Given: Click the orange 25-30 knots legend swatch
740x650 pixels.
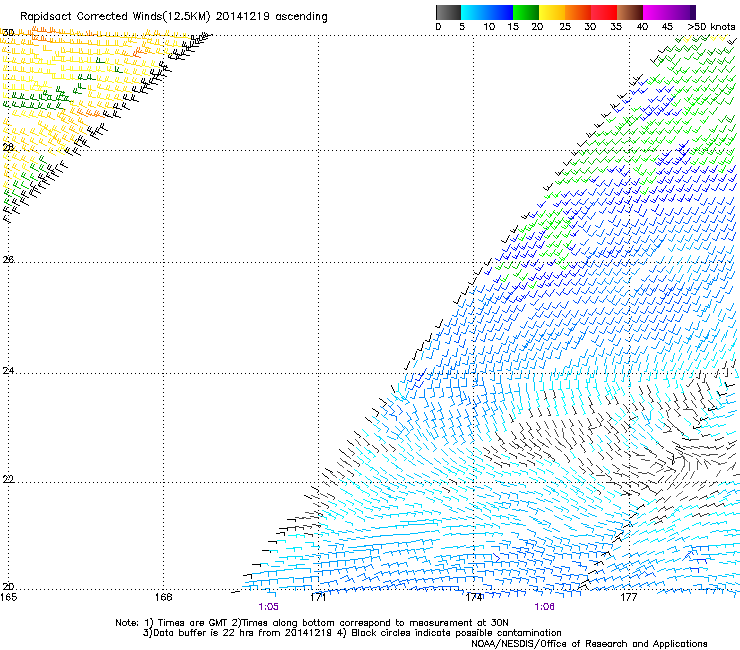Looking at the screenshot, I should tap(578, 12).
